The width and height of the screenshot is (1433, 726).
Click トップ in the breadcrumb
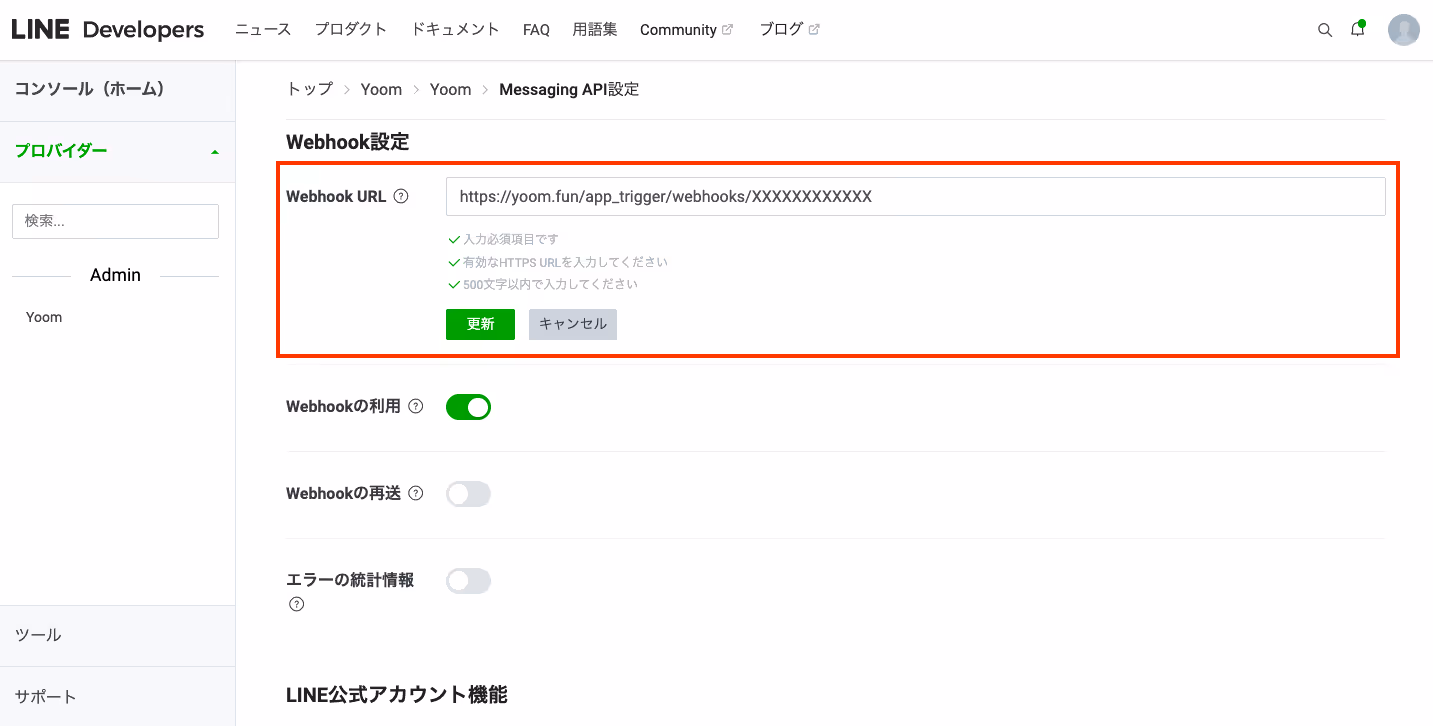click(309, 89)
